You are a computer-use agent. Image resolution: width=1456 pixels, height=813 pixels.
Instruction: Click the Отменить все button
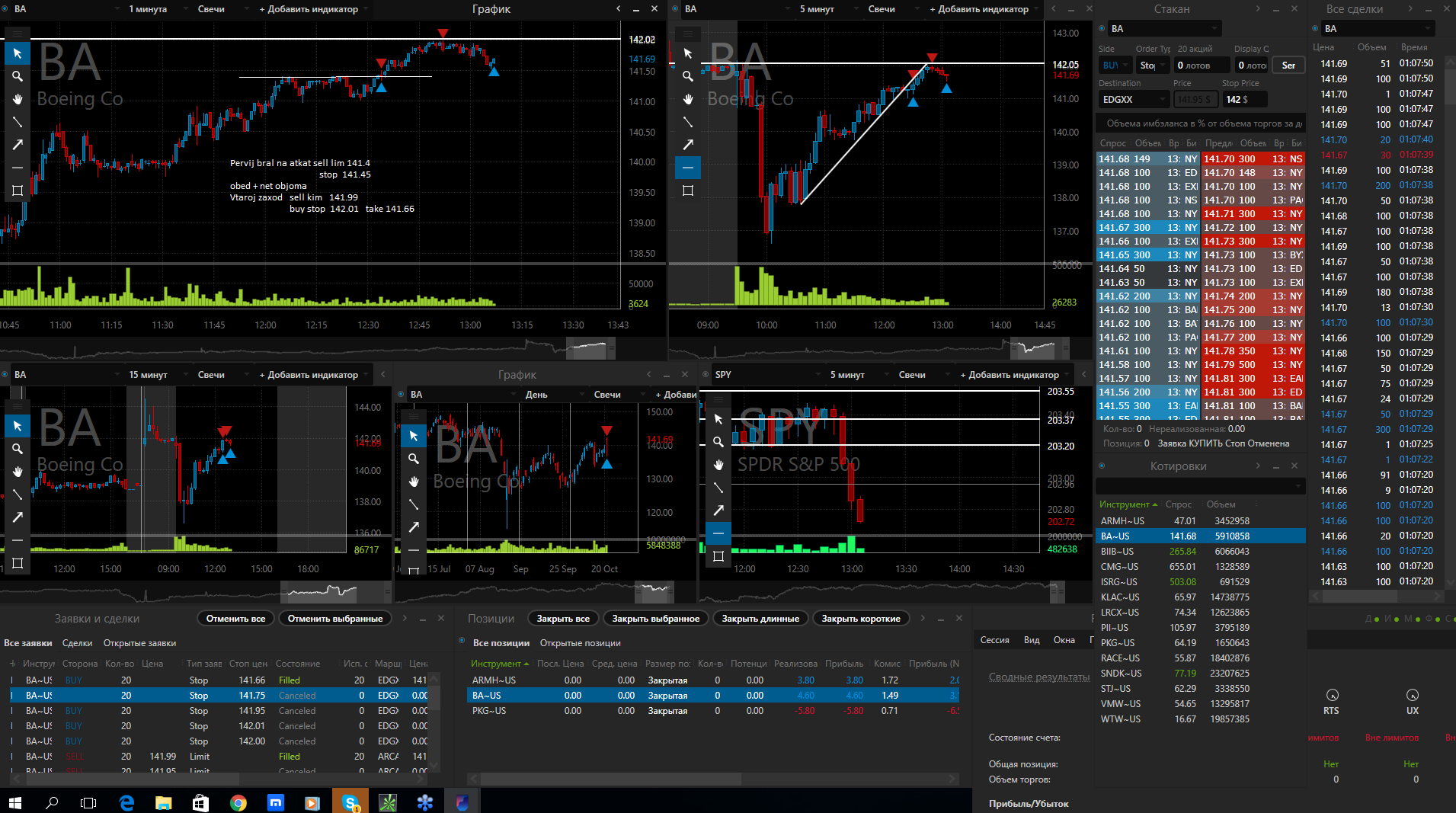235,619
